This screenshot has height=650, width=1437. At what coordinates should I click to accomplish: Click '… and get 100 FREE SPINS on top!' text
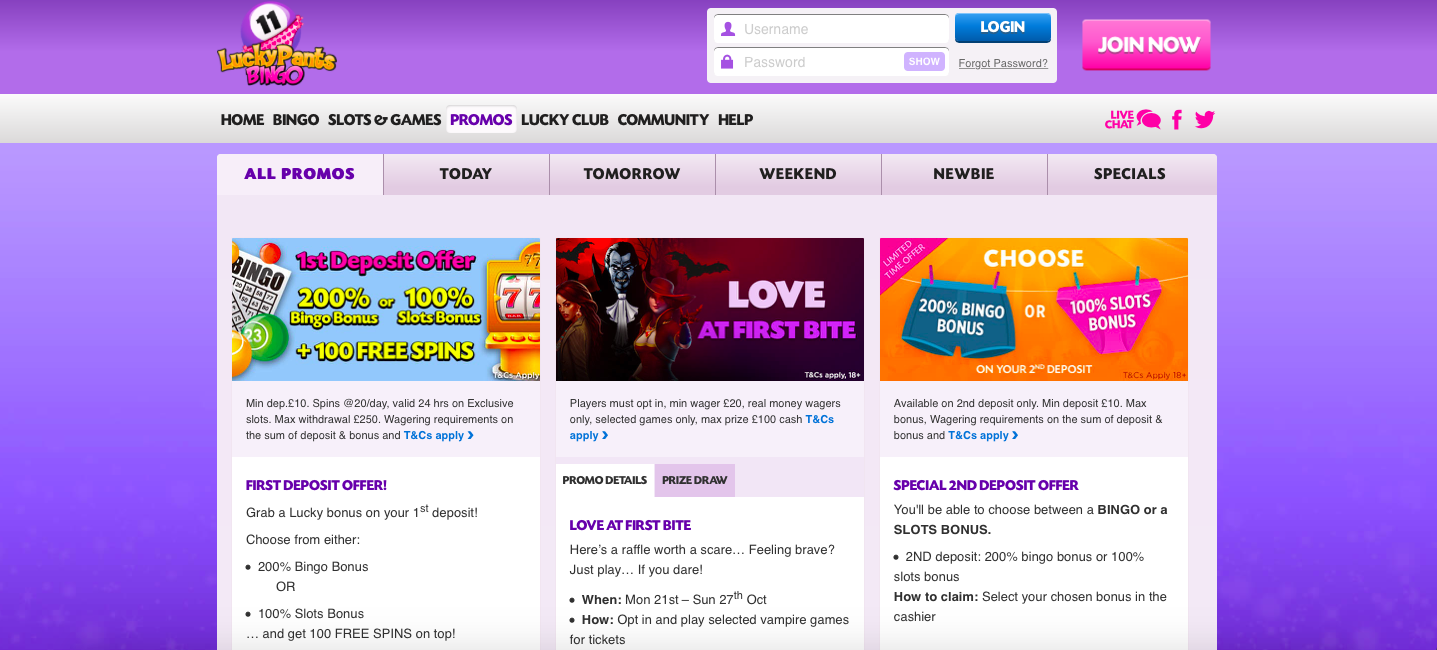point(351,634)
